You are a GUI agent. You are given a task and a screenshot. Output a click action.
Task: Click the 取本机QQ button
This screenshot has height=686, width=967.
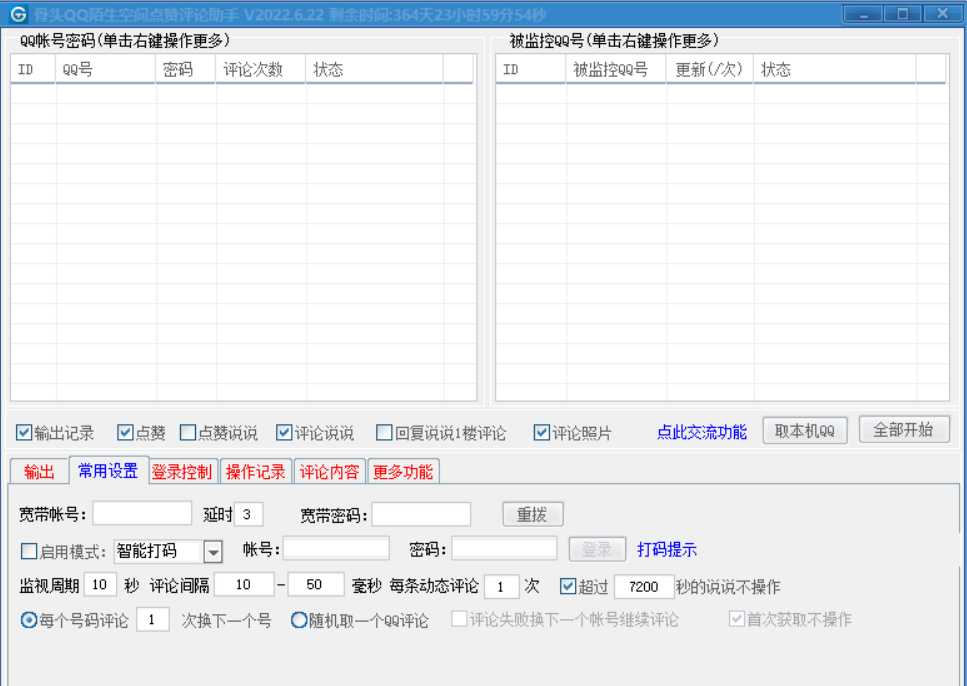coord(805,430)
